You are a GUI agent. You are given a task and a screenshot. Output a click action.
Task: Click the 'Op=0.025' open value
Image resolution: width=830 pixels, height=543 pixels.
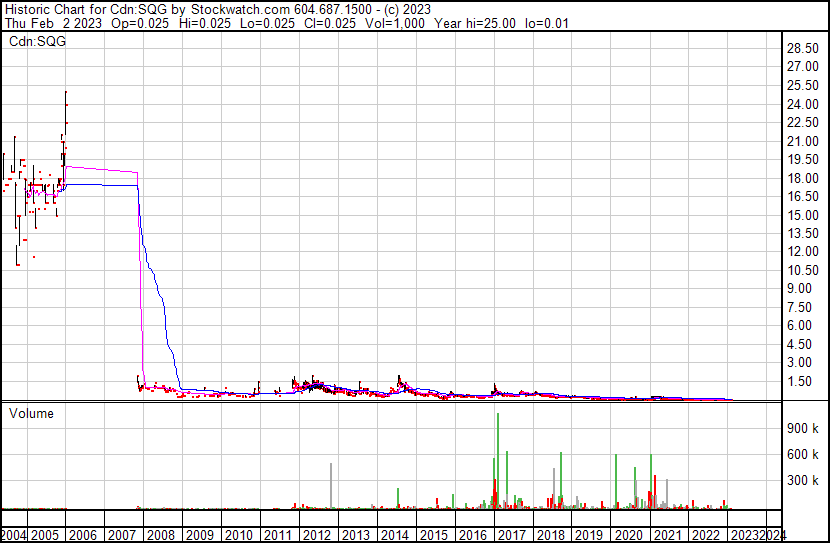(x=140, y=23)
